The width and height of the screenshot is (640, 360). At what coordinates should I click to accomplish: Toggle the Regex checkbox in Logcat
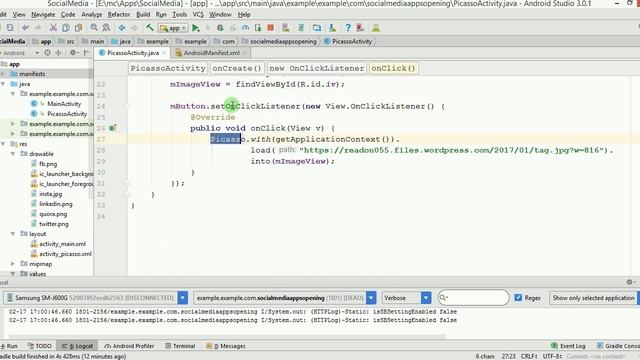518,298
